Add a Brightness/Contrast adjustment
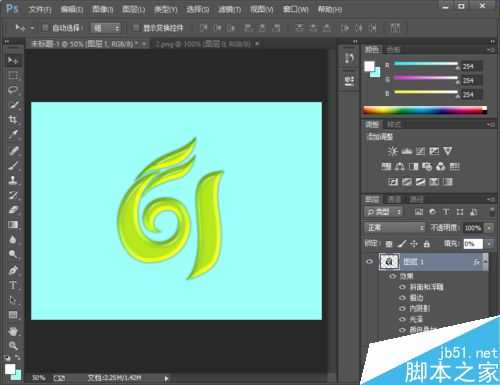Viewport: 500px width, 385px height. click(x=393, y=151)
